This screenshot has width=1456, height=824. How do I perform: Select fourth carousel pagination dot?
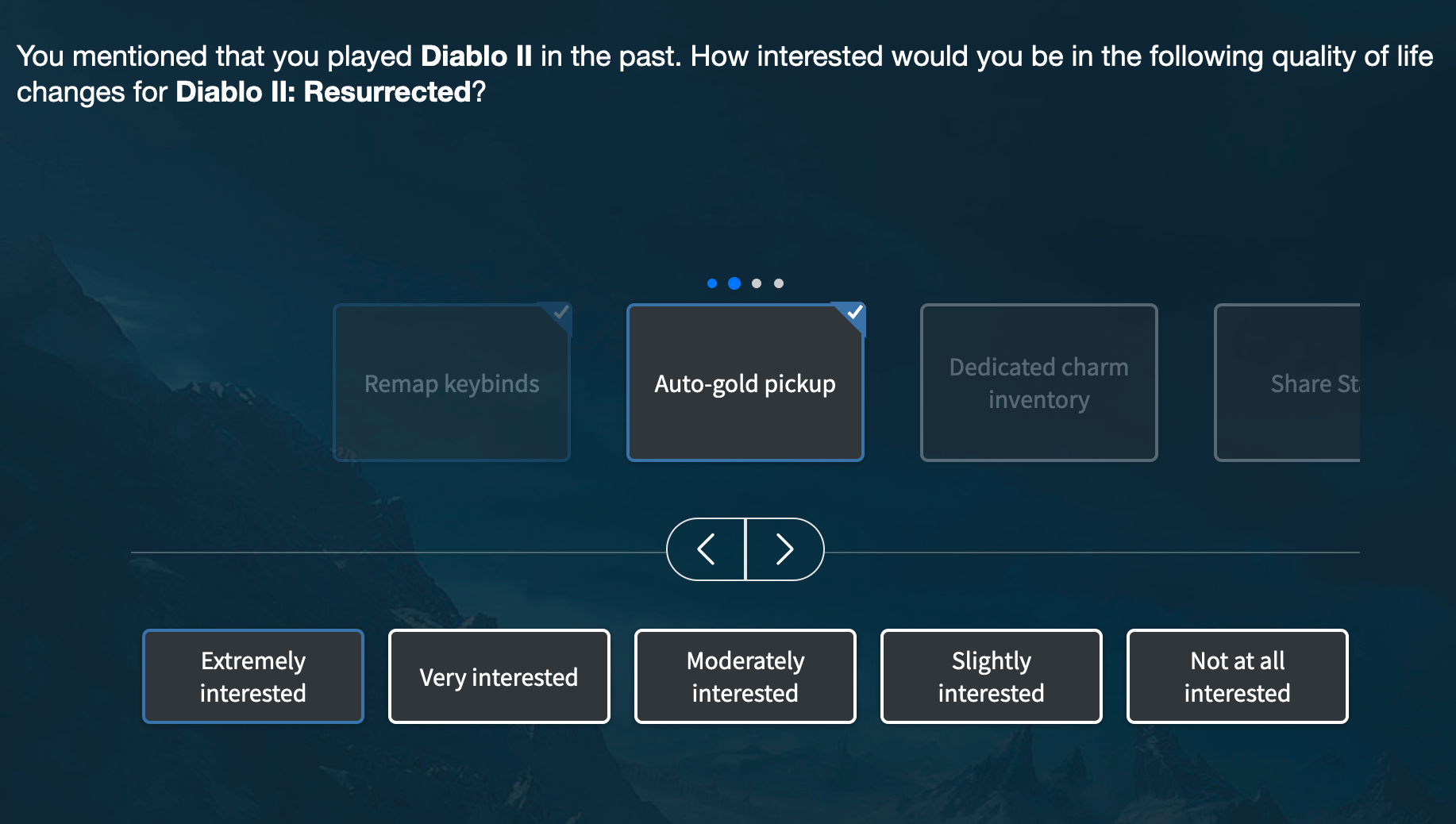pos(779,283)
